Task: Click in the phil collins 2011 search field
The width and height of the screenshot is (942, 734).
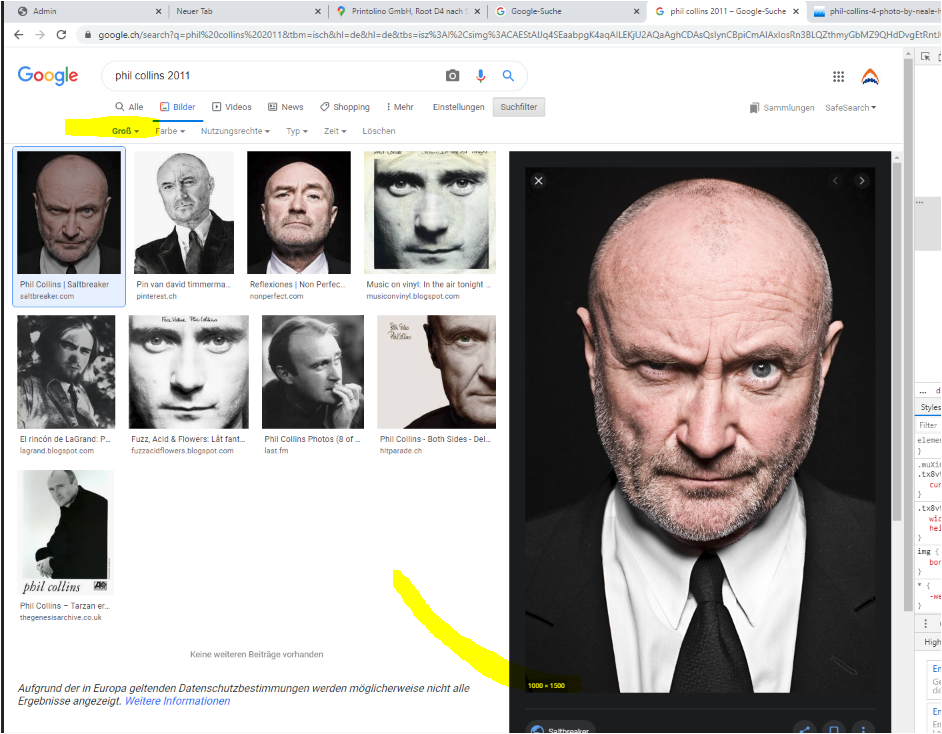Action: coord(270,76)
